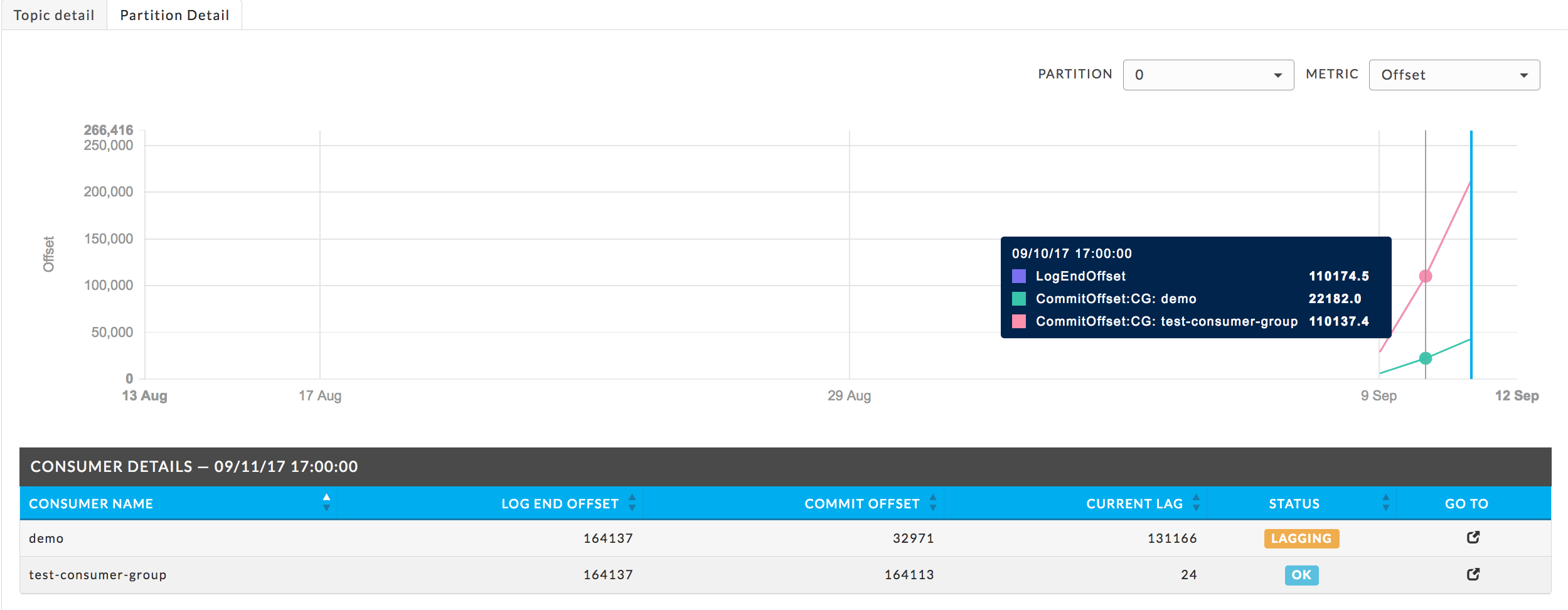Click the pink data point on the chart
The image size is (1568, 610).
tap(1426, 276)
